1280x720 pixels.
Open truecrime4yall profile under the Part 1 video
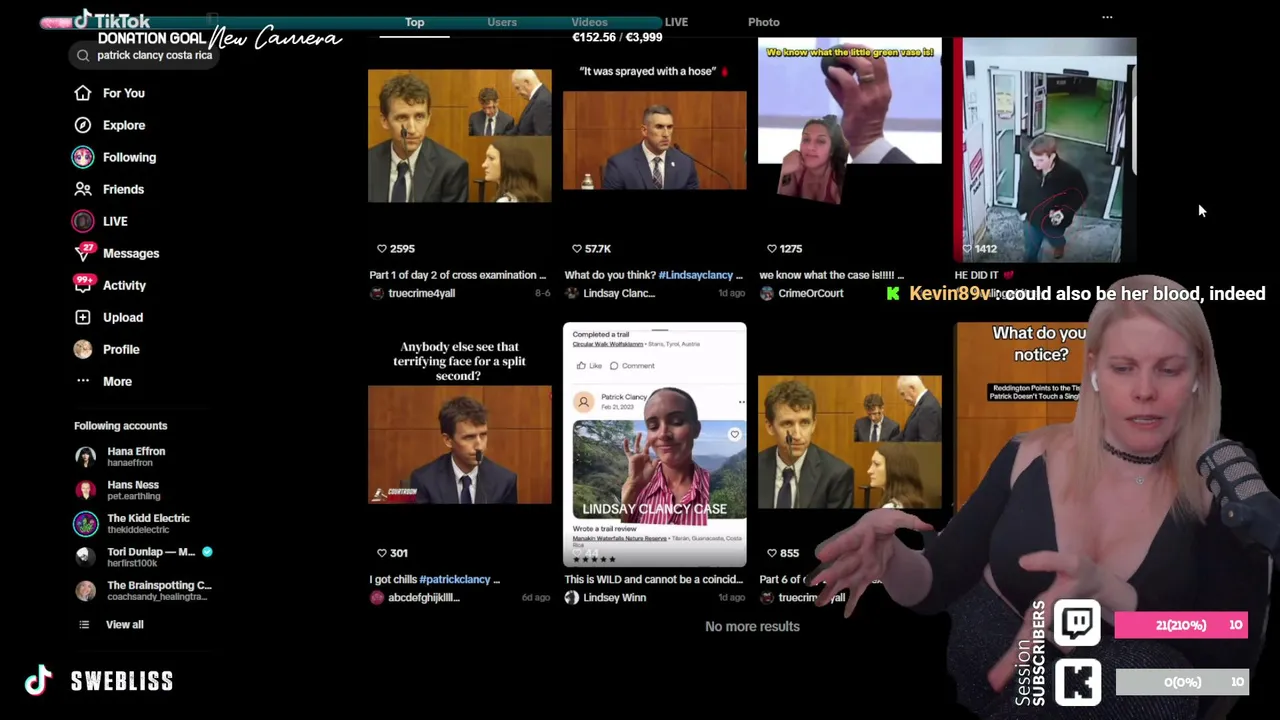(x=421, y=293)
